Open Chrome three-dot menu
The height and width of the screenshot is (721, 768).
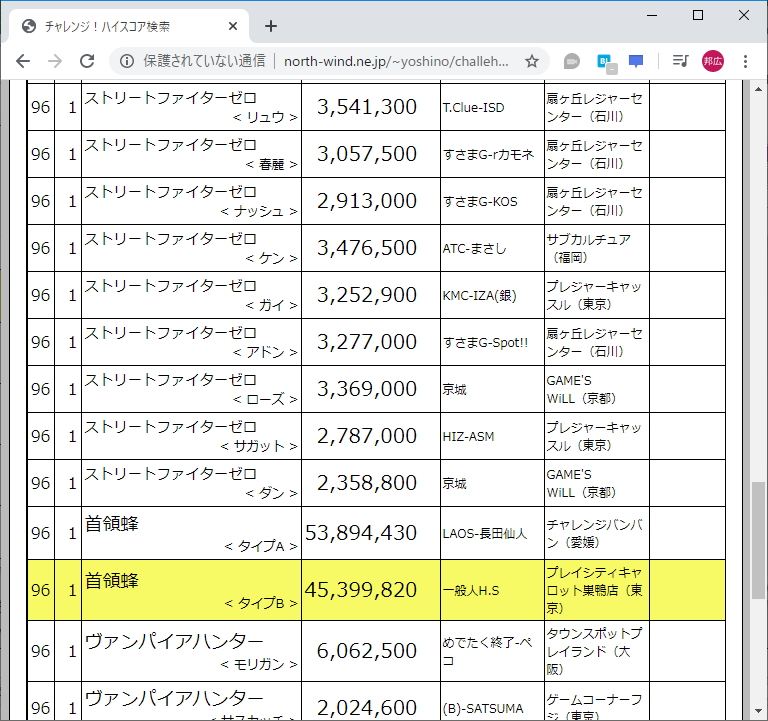pyautogui.click(x=745, y=61)
